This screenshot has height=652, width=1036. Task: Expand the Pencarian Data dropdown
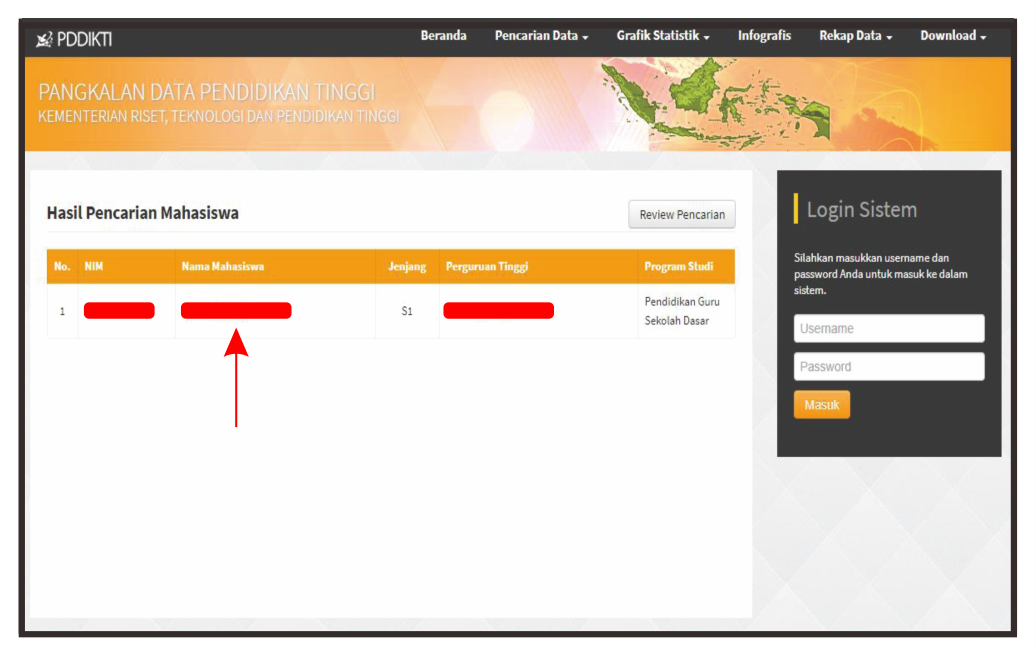pyautogui.click(x=541, y=36)
